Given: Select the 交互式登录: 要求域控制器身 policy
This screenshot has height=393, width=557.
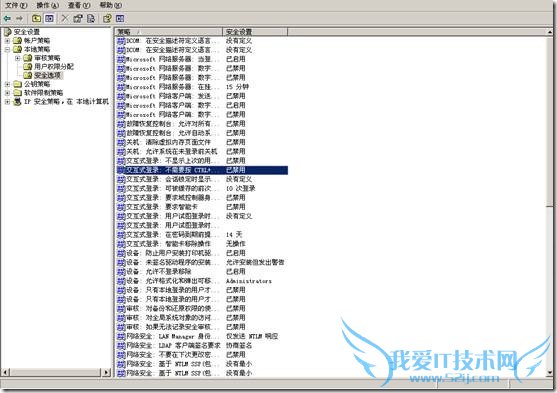Looking at the screenshot, I should click(169, 198).
